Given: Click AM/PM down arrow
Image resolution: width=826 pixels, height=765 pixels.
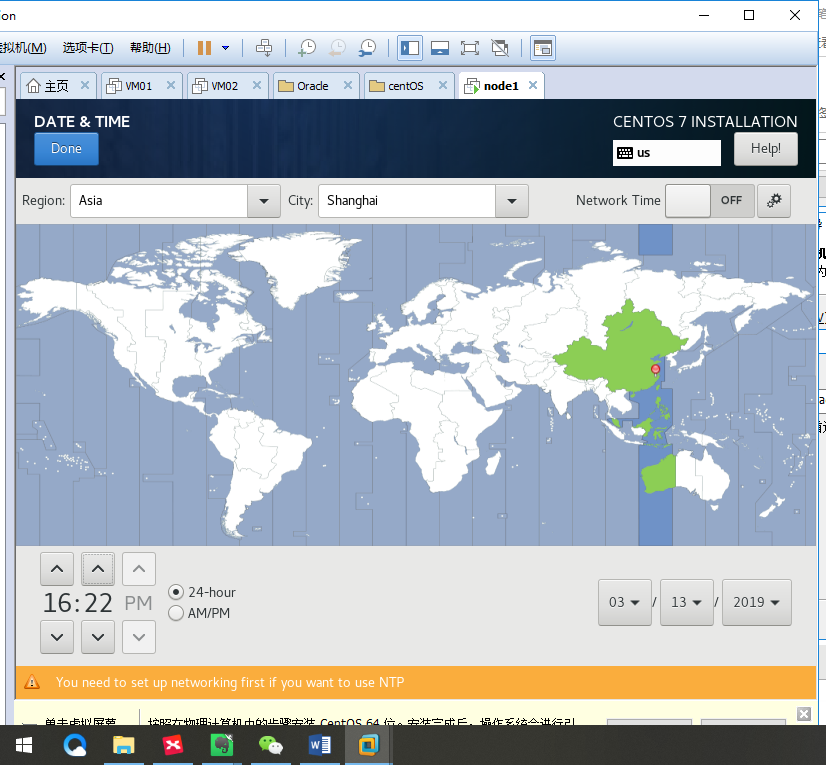Looking at the screenshot, I should [x=139, y=637].
